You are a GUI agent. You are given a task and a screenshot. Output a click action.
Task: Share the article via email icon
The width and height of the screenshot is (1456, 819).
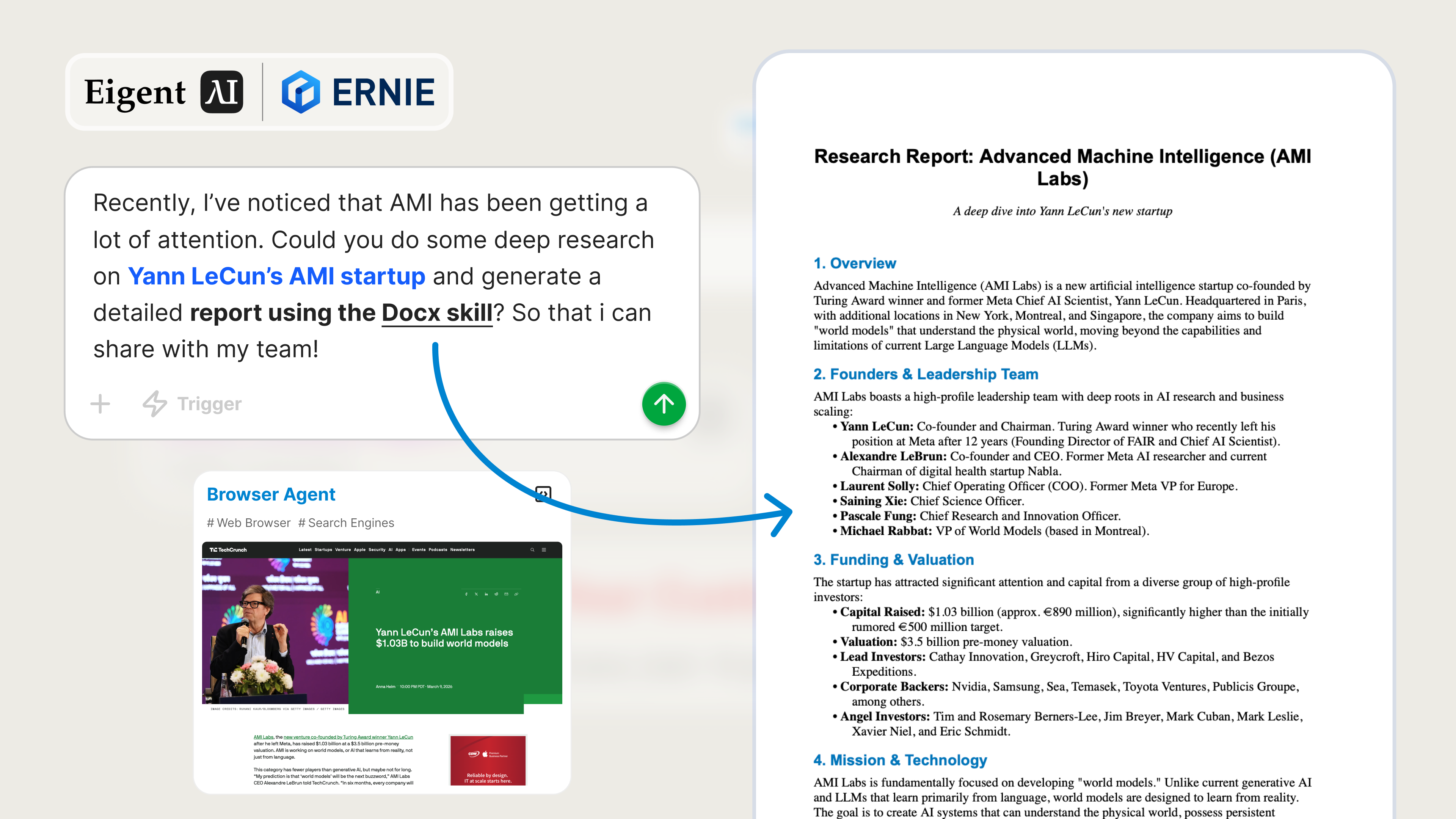pyautogui.click(x=507, y=594)
